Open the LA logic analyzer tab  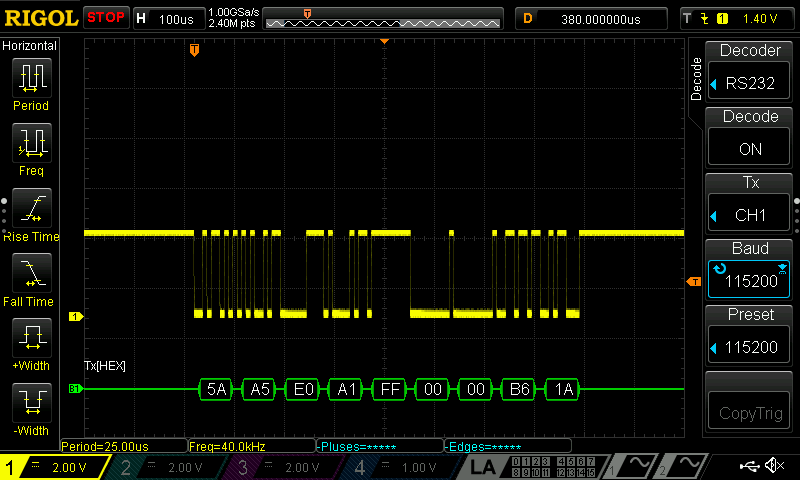point(483,467)
